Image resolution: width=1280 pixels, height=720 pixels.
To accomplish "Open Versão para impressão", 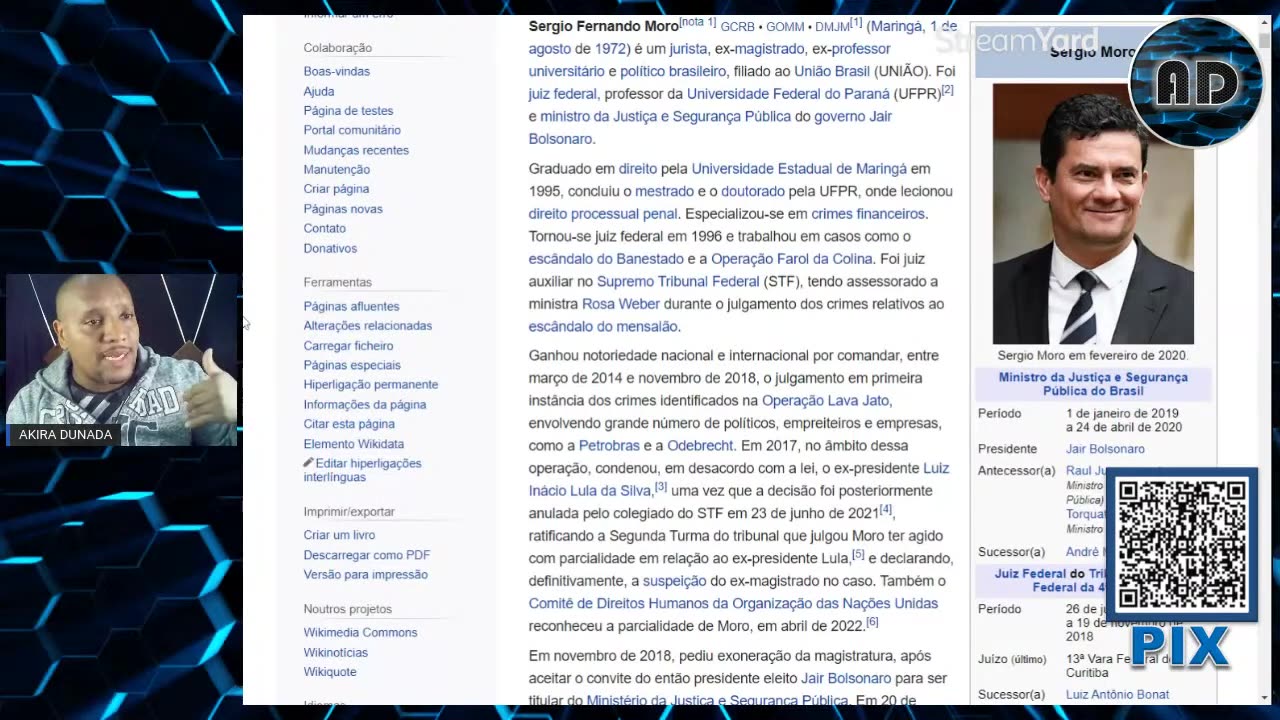I will [x=366, y=574].
